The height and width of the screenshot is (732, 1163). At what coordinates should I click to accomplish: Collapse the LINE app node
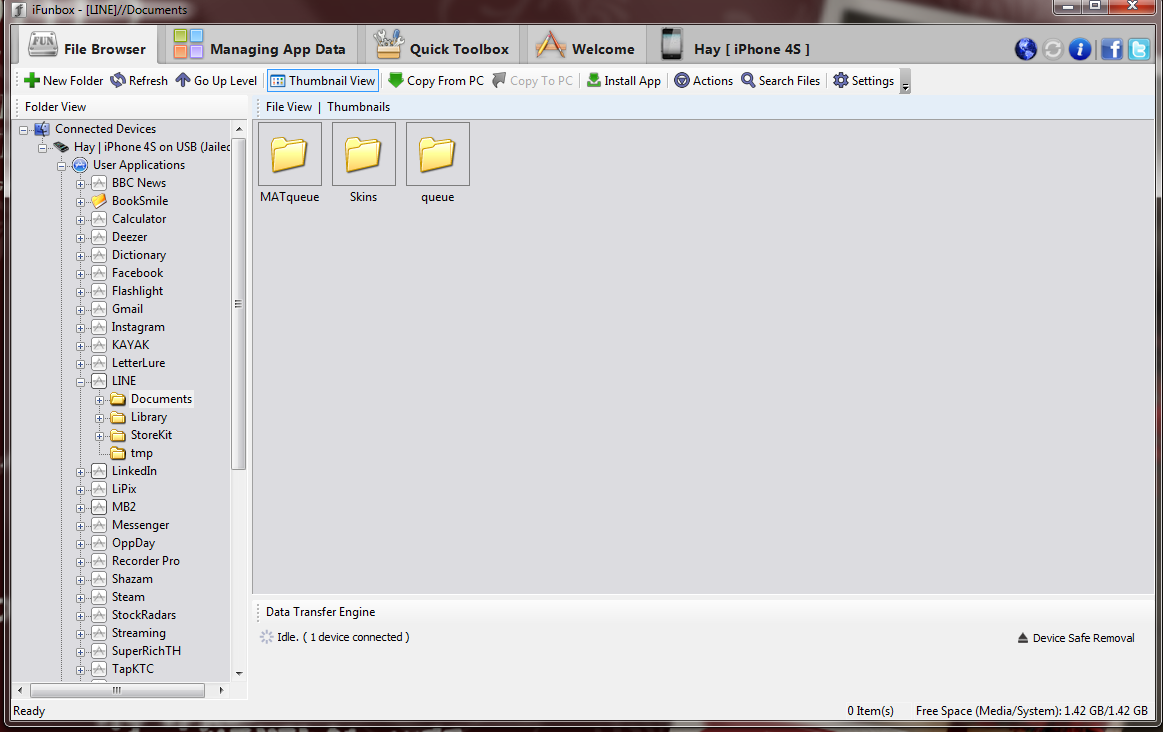(80, 382)
